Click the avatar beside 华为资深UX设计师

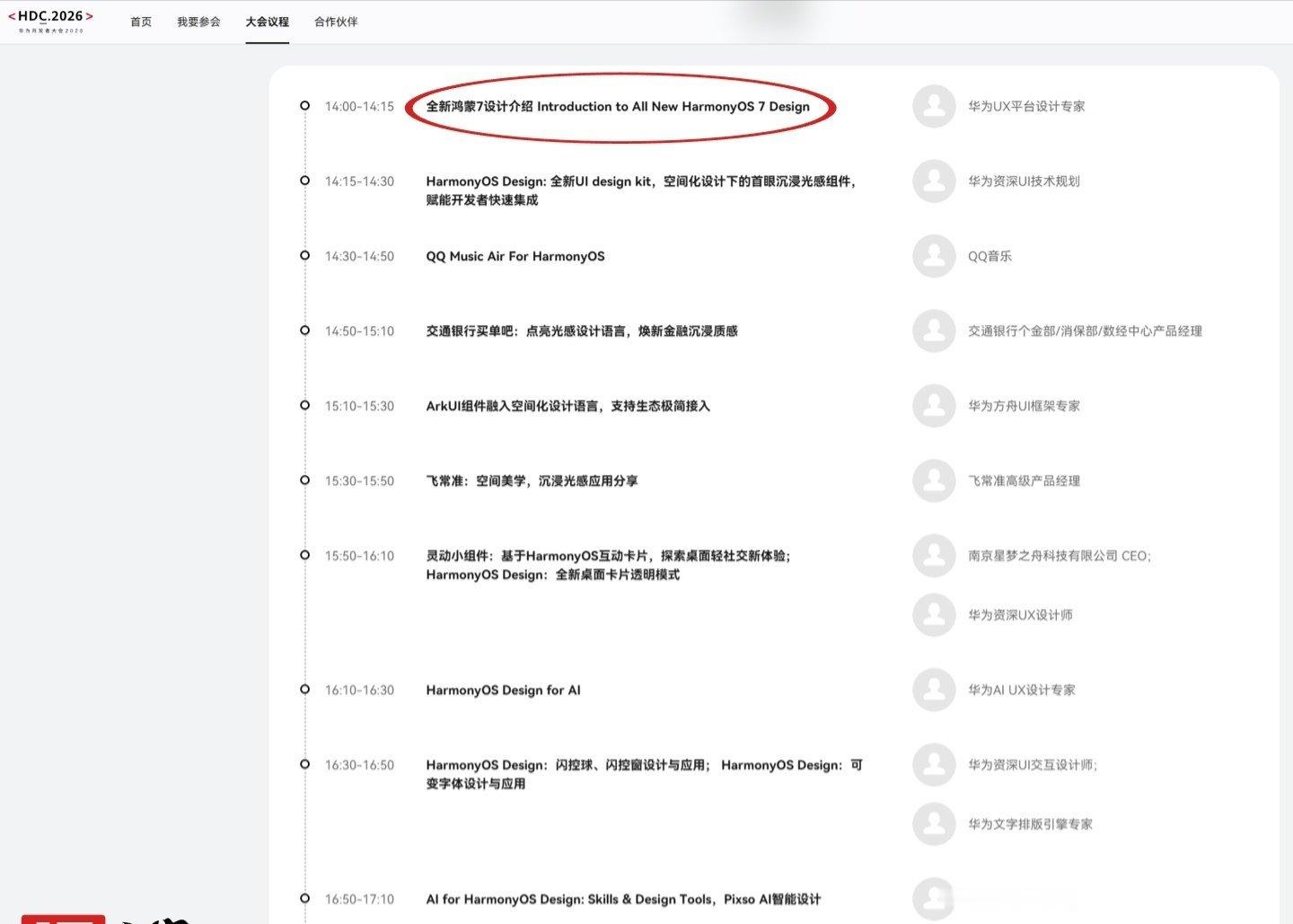point(934,615)
